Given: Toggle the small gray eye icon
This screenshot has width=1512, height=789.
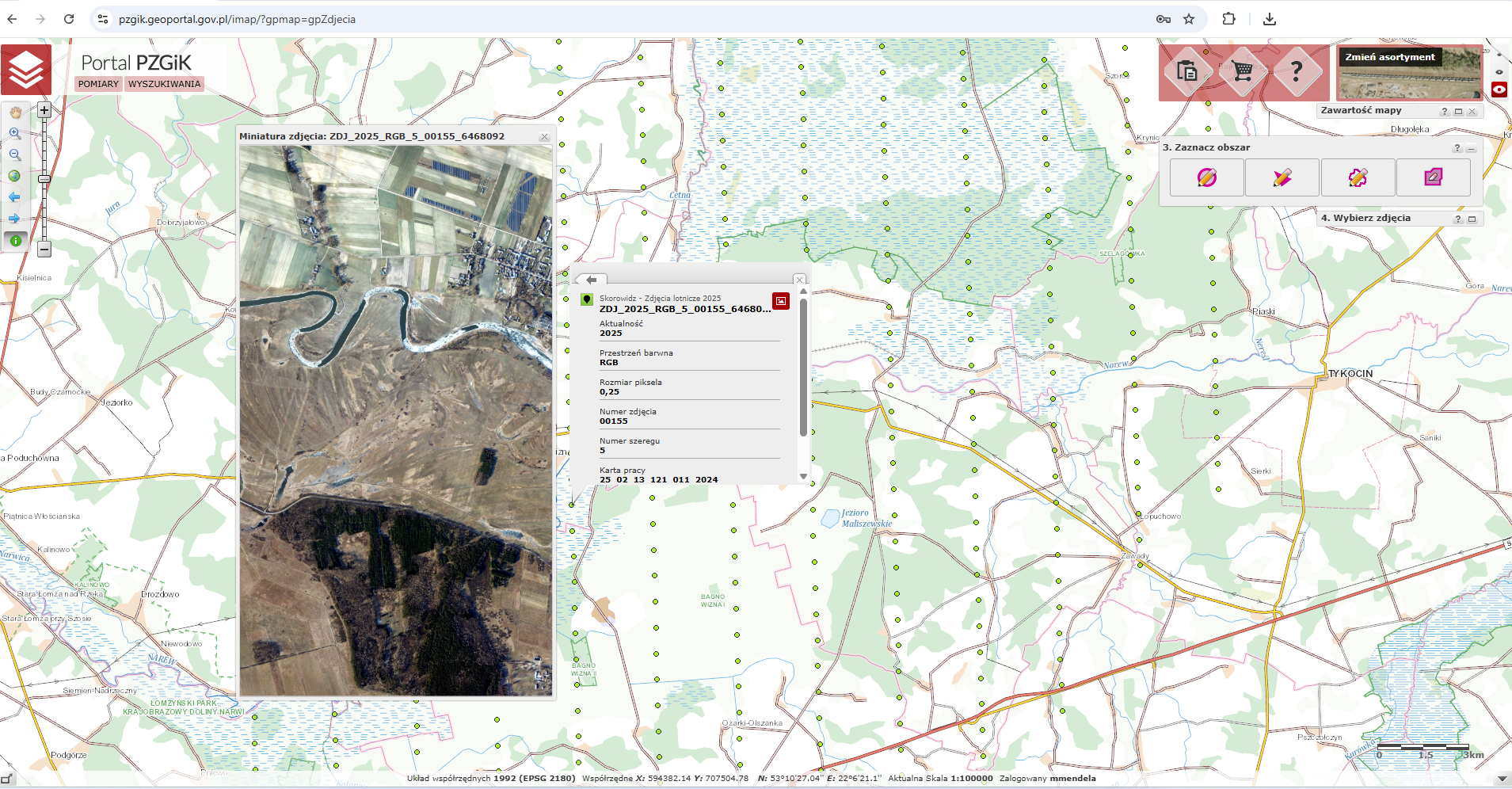Looking at the screenshot, I should tap(1499, 72).
